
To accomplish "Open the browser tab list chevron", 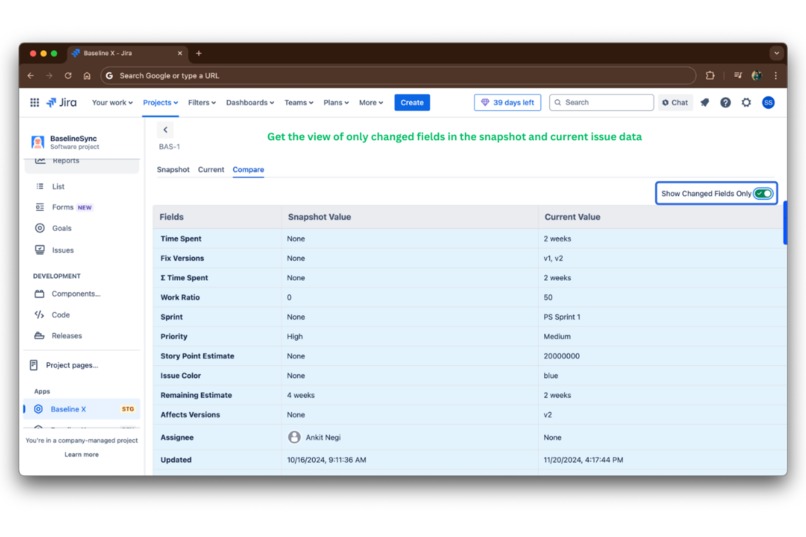I will click(776, 53).
